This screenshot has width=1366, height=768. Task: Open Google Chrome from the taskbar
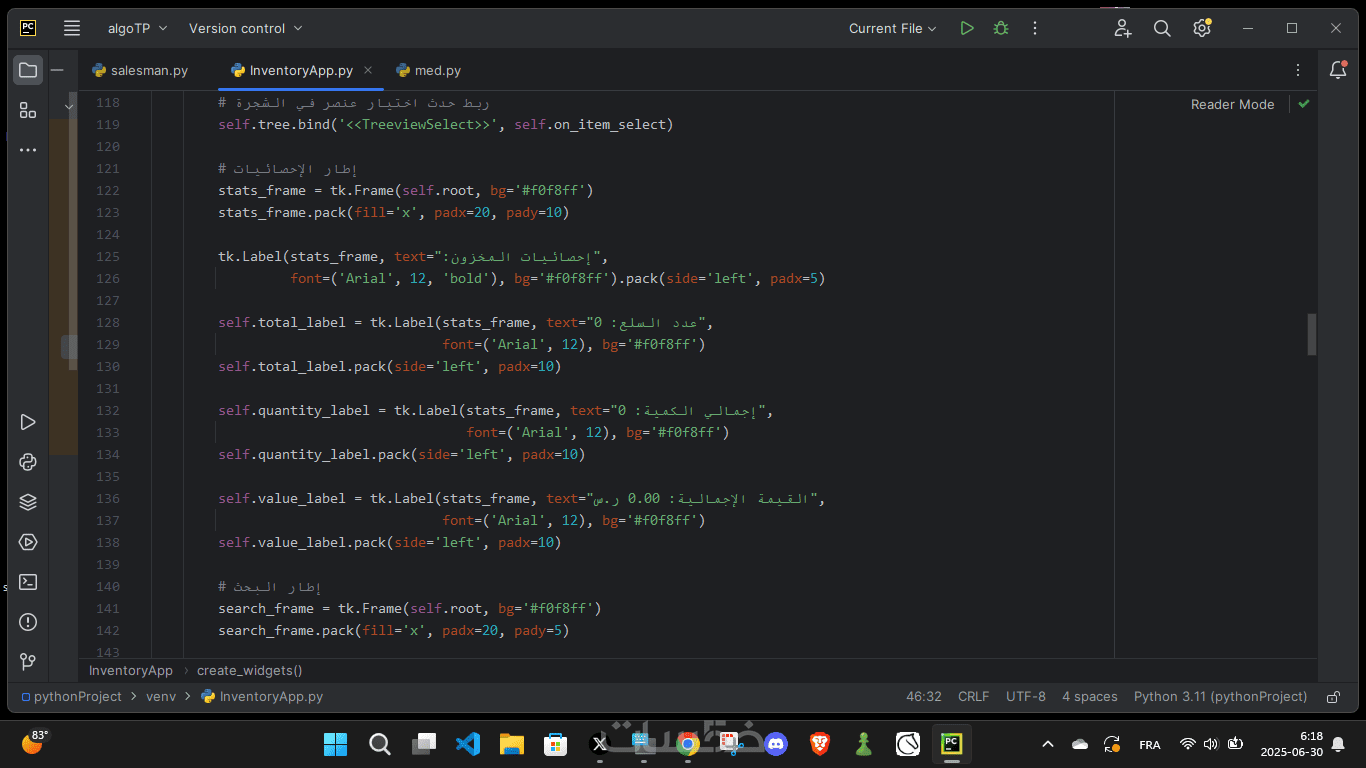(x=687, y=744)
